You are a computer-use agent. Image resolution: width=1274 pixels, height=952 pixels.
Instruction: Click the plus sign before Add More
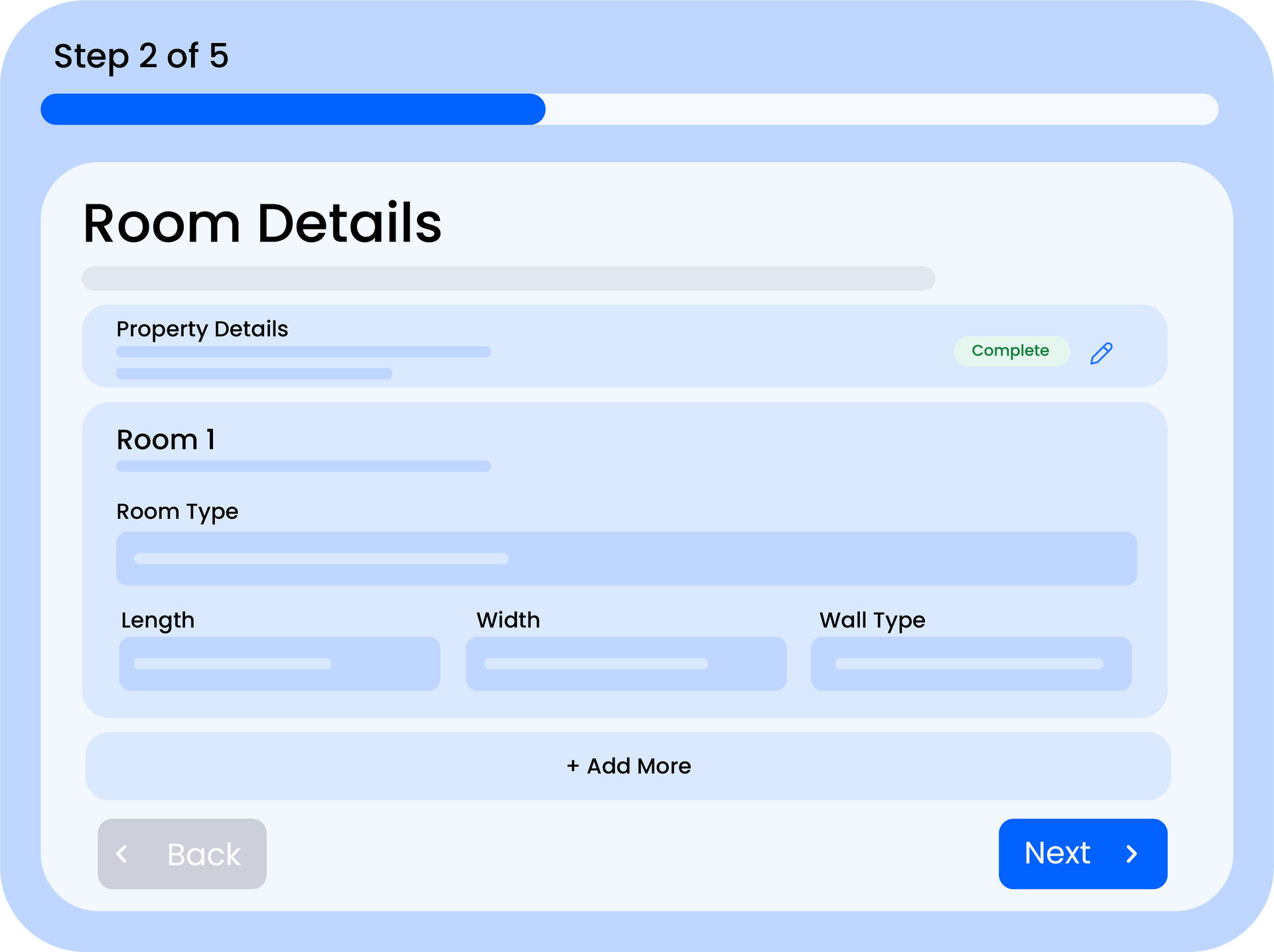click(x=573, y=766)
